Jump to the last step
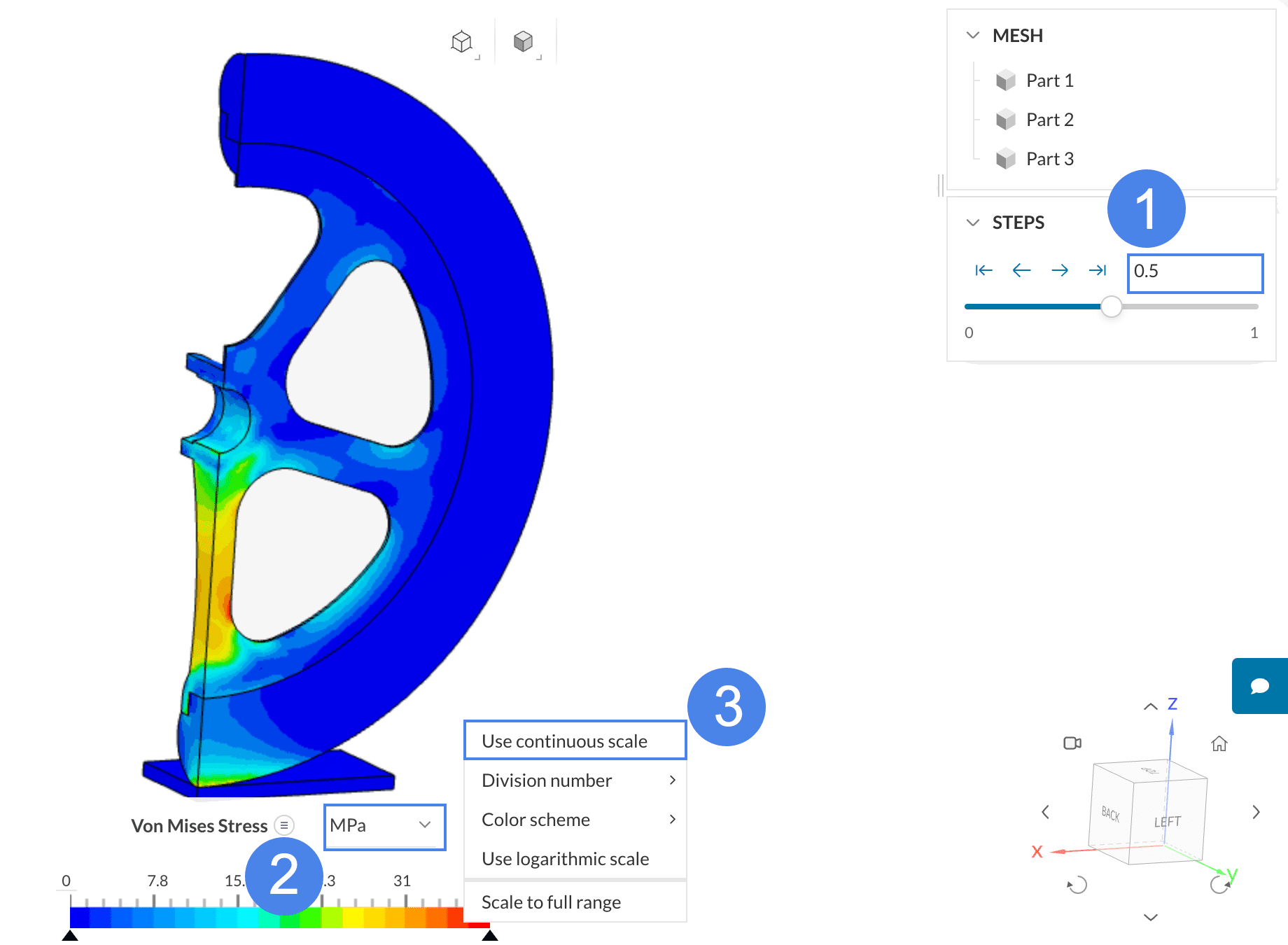 1097,271
